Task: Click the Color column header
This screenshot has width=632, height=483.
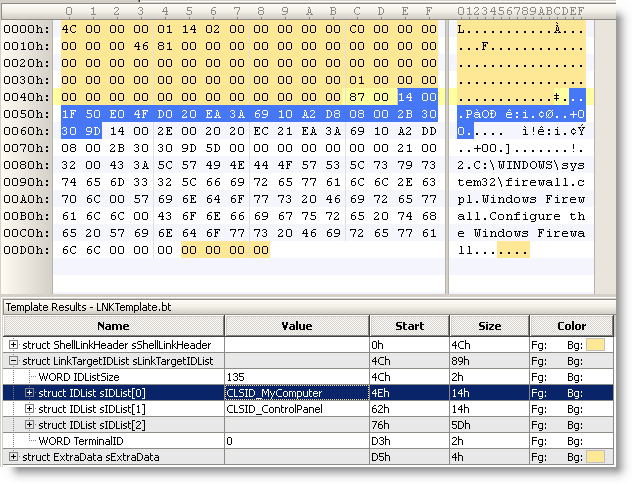Action: click(573, 325)
